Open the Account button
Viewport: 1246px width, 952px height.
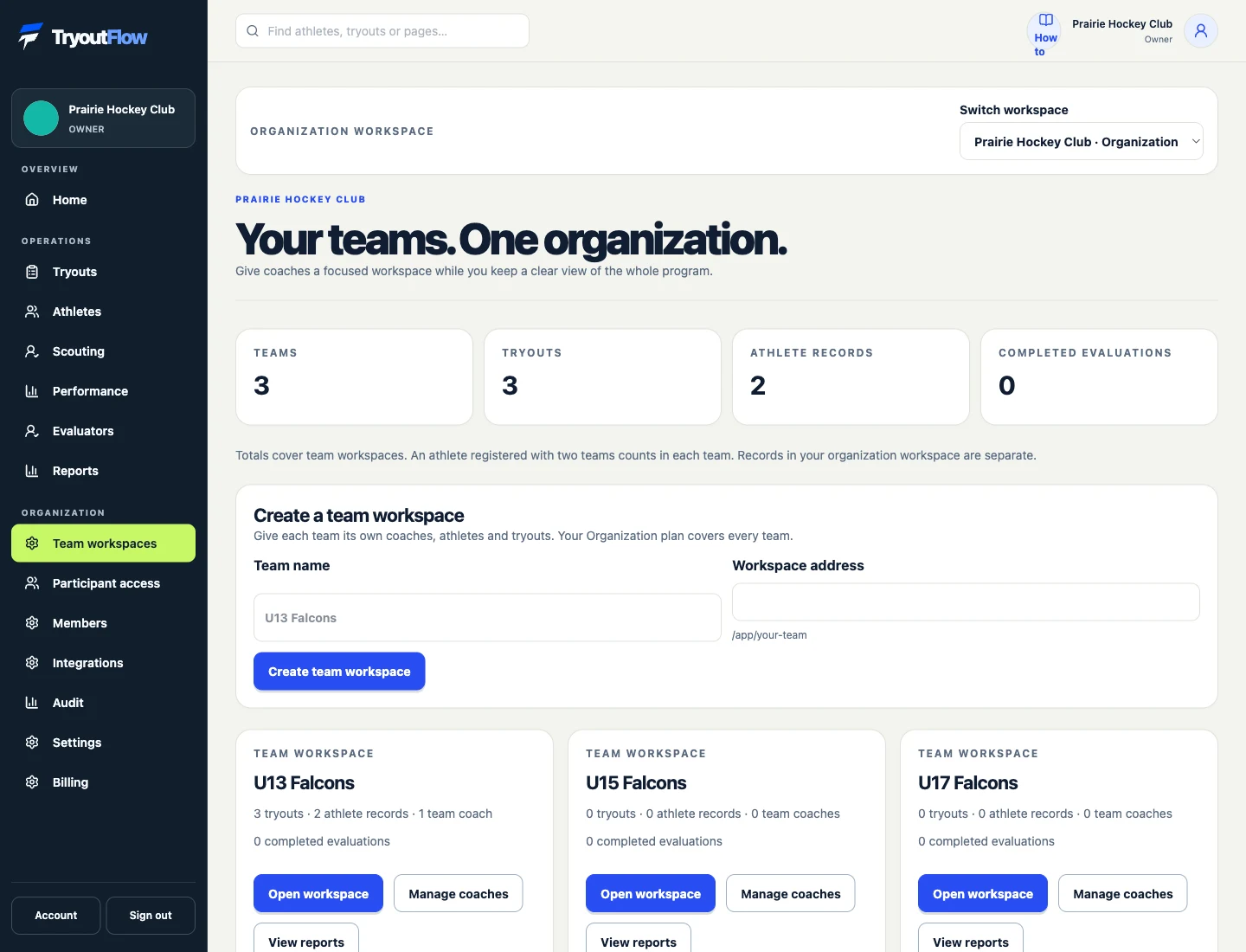point(56,916)
